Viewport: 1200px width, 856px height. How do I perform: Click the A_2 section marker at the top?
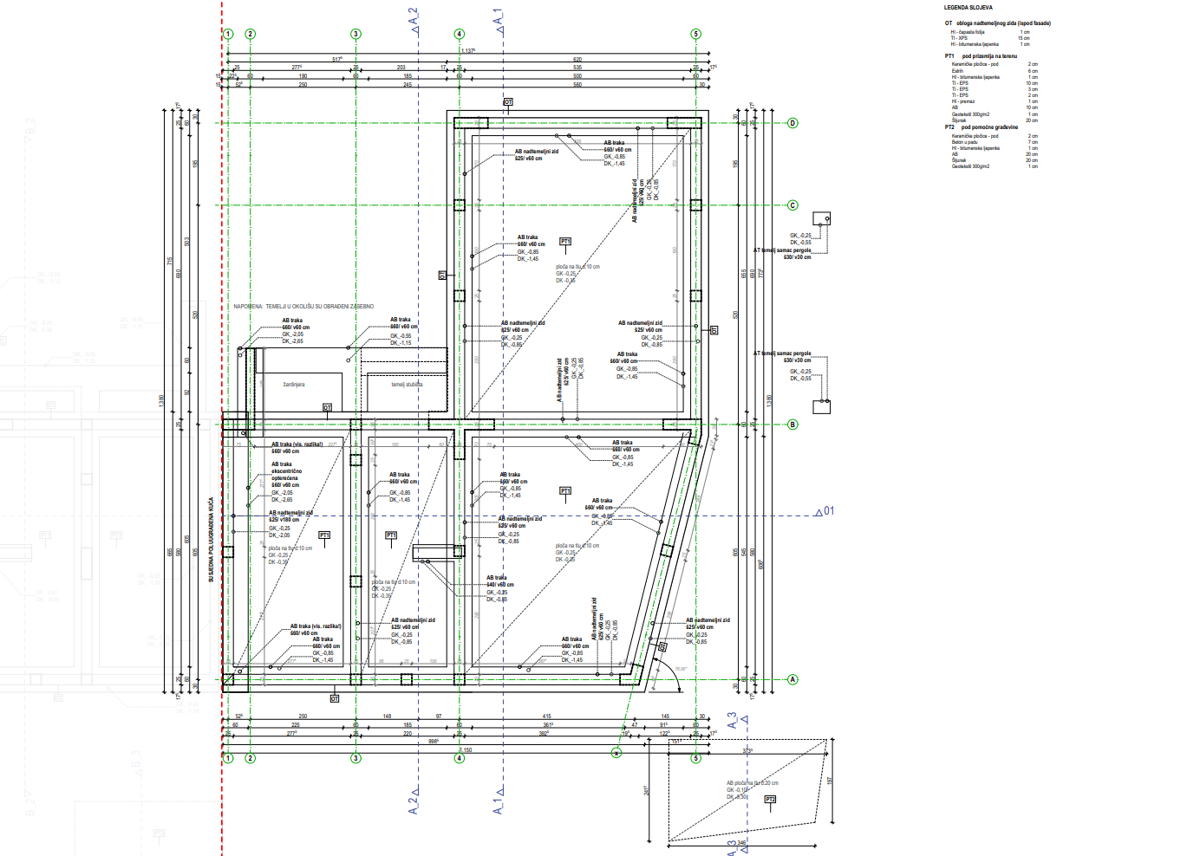(x=414, y=22)
